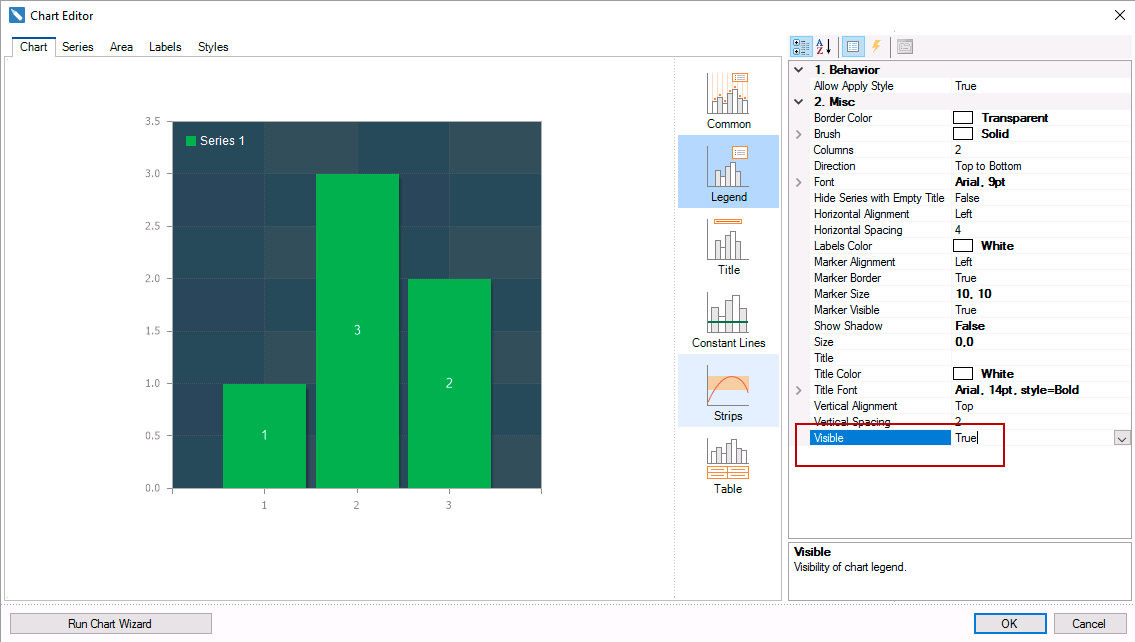The height and width of the screenshot is (642, 1135).
Task: Confirm with the OK button
Action: coord(1010,624)
